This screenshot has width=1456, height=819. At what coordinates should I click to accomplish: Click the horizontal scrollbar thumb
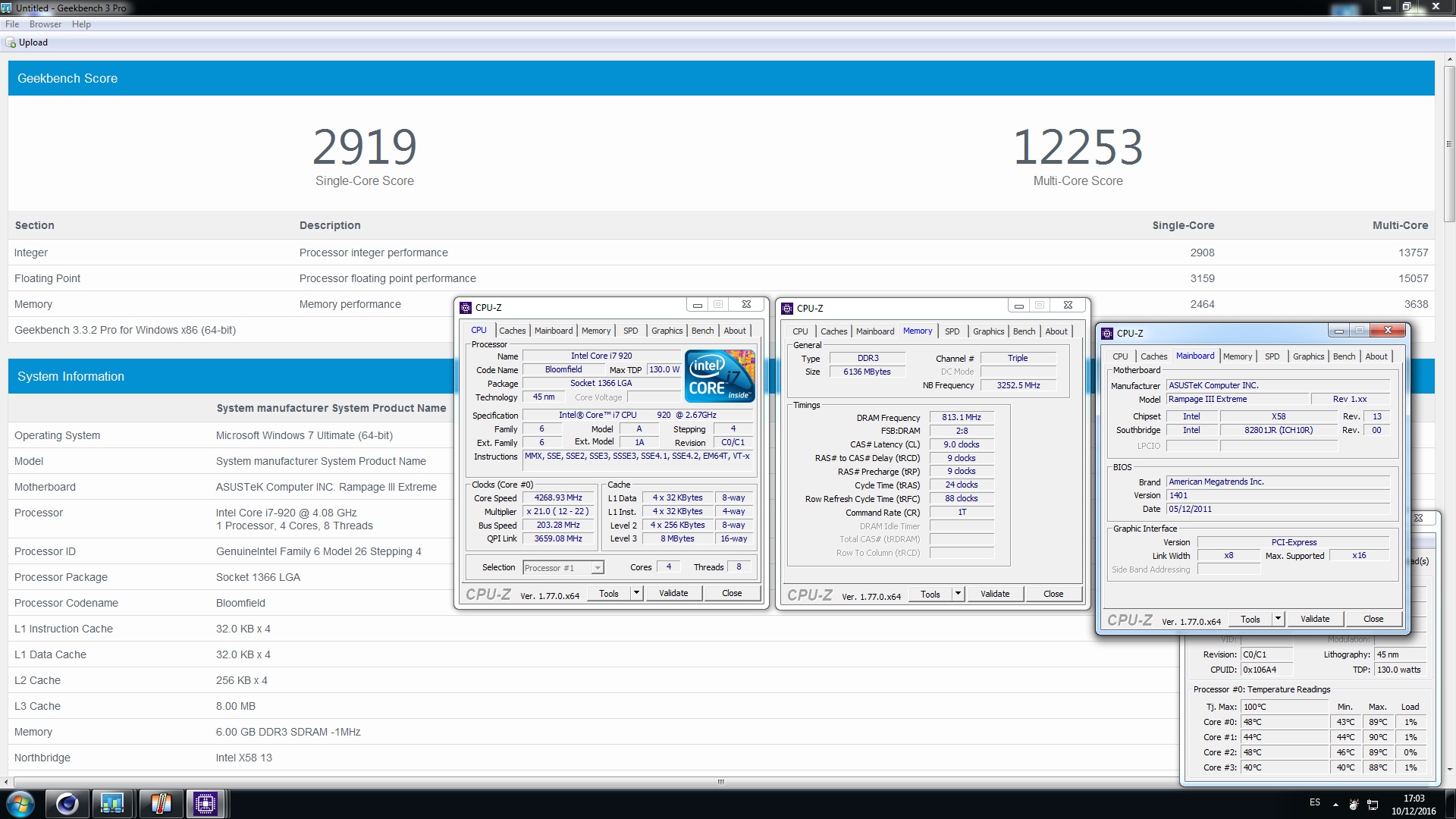point(720,781)
